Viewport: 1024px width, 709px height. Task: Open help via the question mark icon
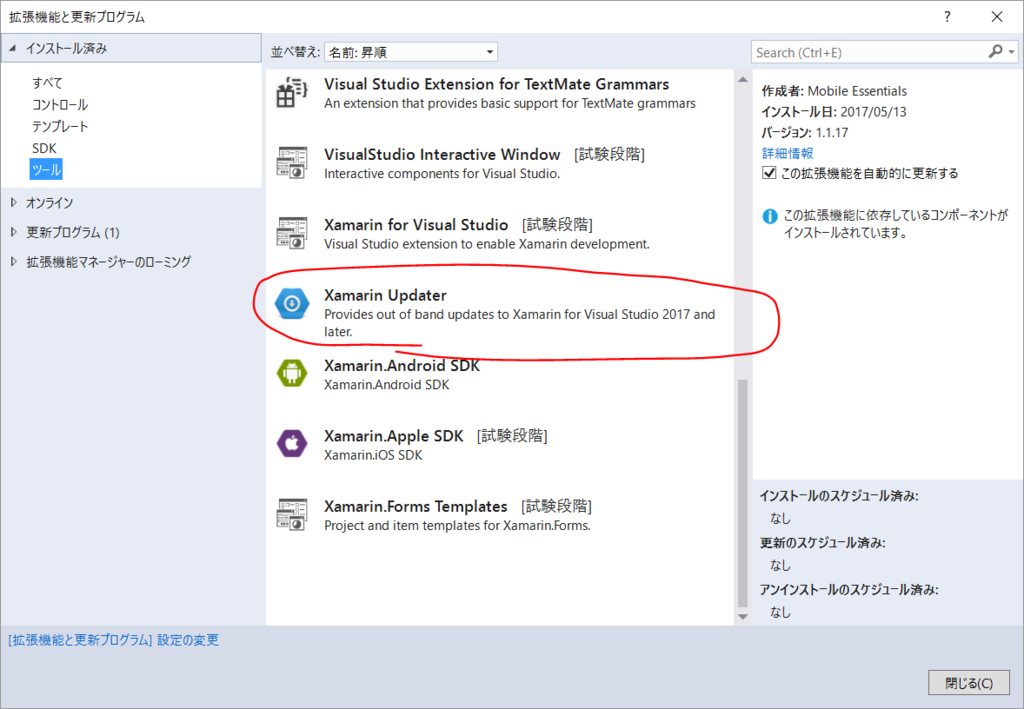pos(947,17)
